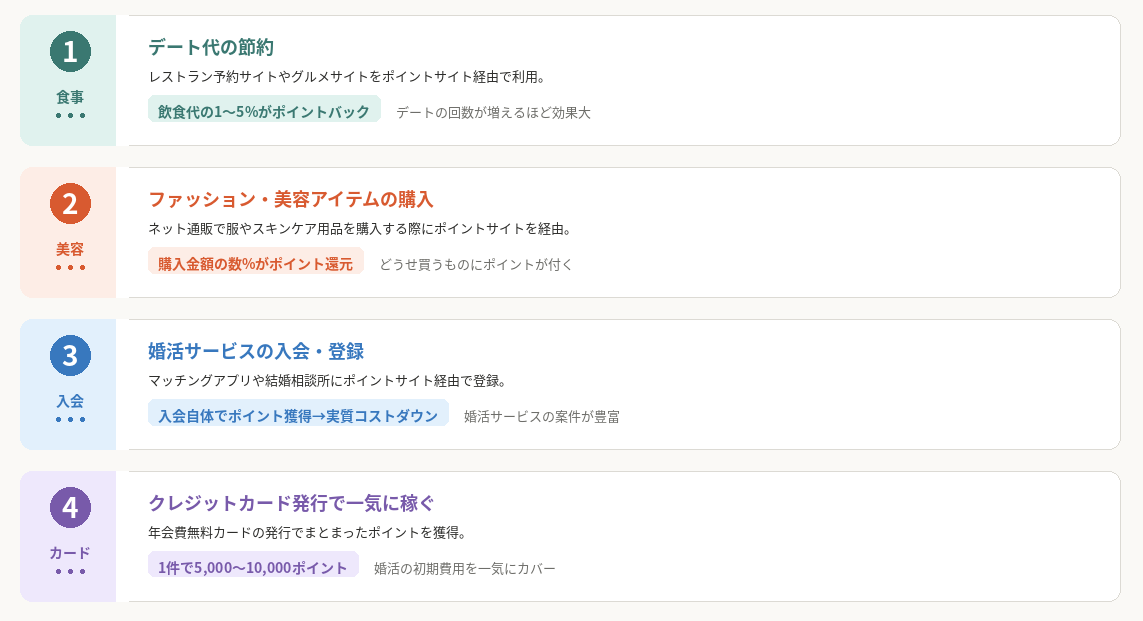The image size is (1143, 621).
Task: Click the 1件で5,000〜10,000ポイント badge
Action: click(253, 567)
